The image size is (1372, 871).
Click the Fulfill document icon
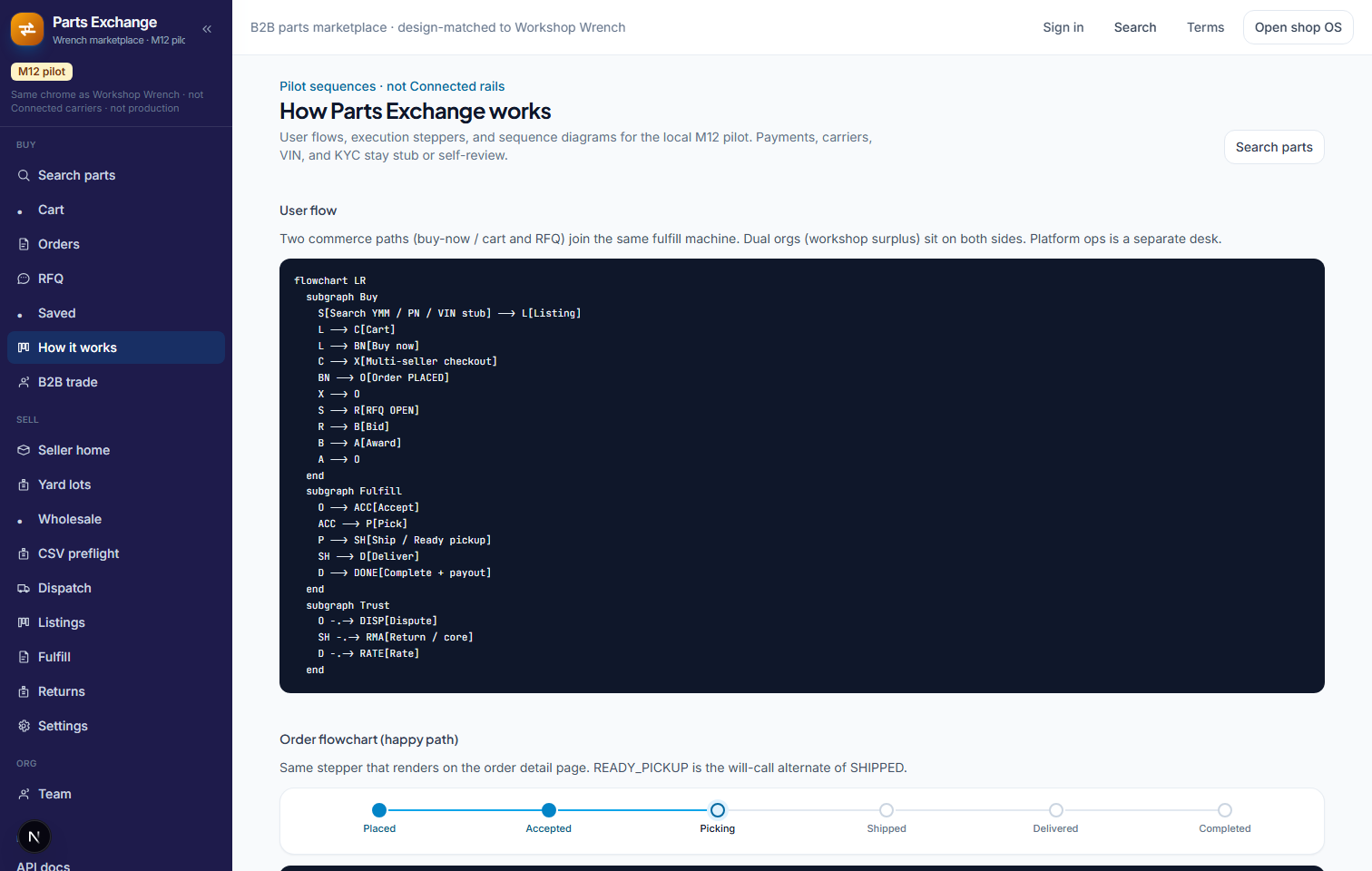click(24, 657)
